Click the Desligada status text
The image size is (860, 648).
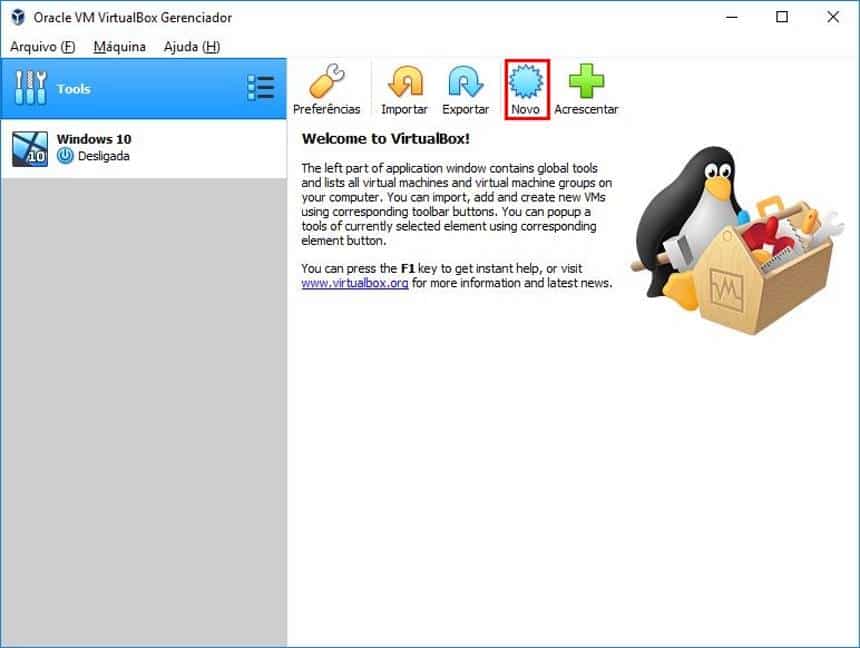click(x=104, y=156)
